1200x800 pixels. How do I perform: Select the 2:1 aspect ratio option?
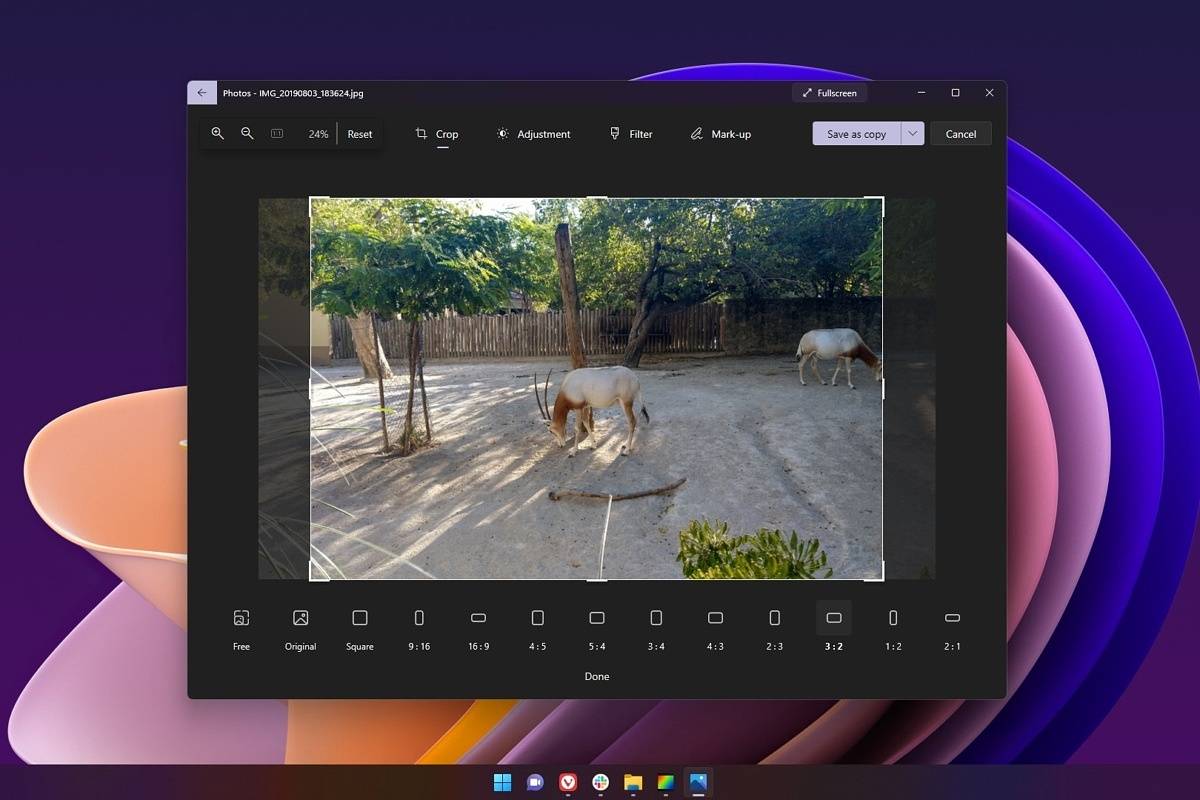952,618
